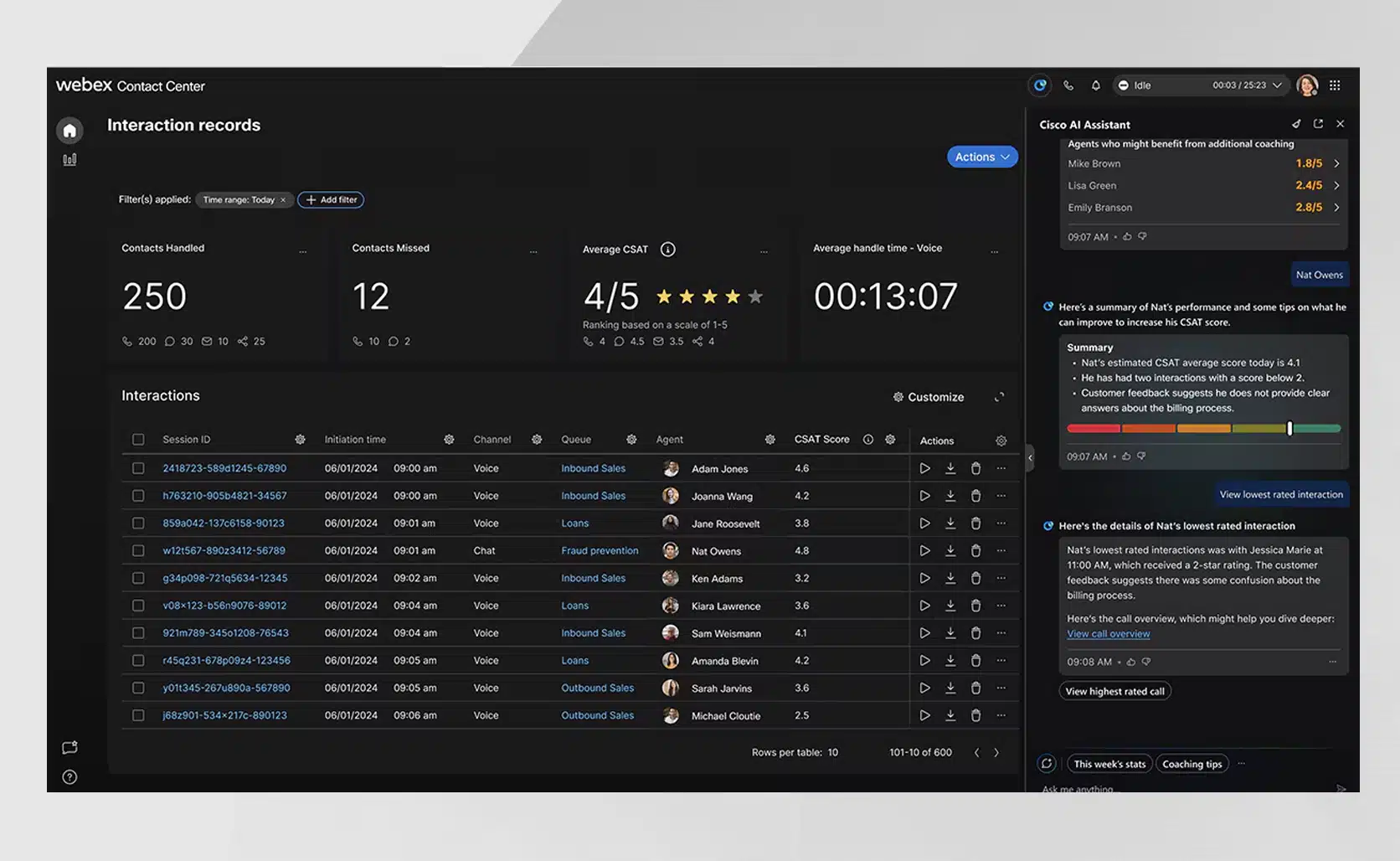Customize the Interactions table
This screenshot has width=1400, height=861.
pyautogui.click(x=929, y=397)
